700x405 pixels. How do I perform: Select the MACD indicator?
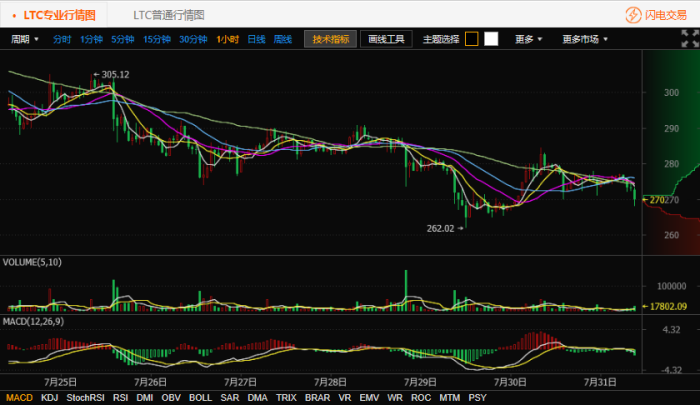(19, 397)
